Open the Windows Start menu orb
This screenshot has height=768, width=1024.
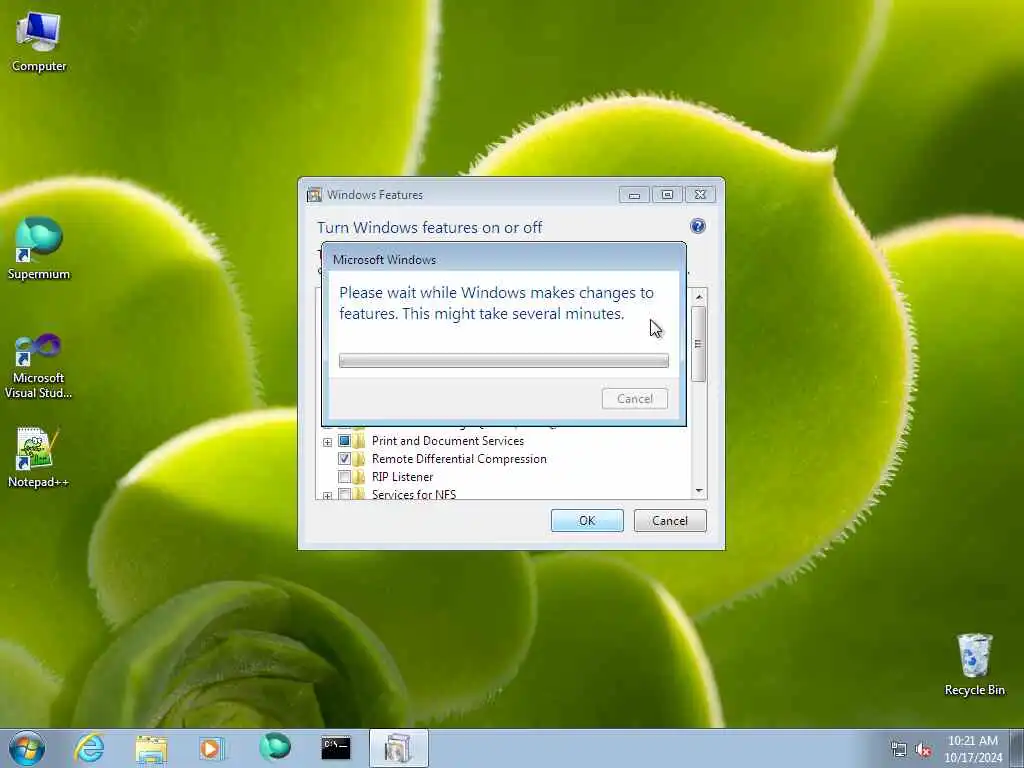(27, 748)
